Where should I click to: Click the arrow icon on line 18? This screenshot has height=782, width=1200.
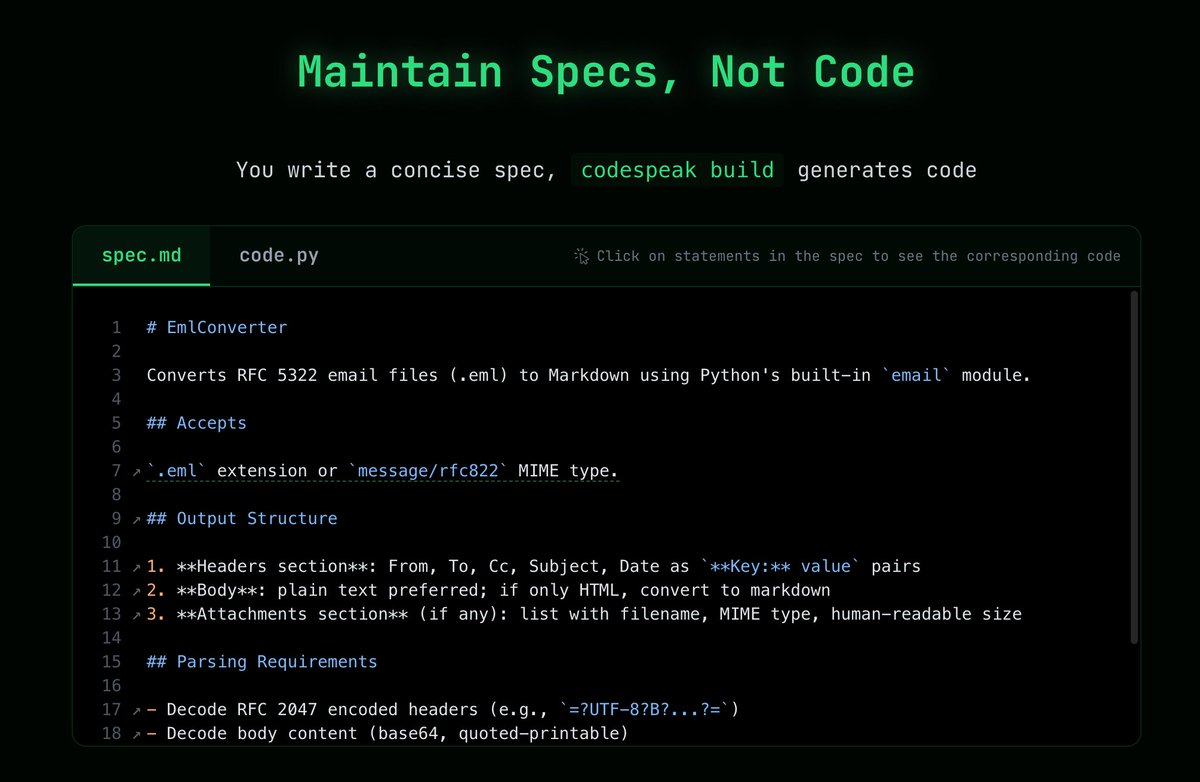[137, 735]
